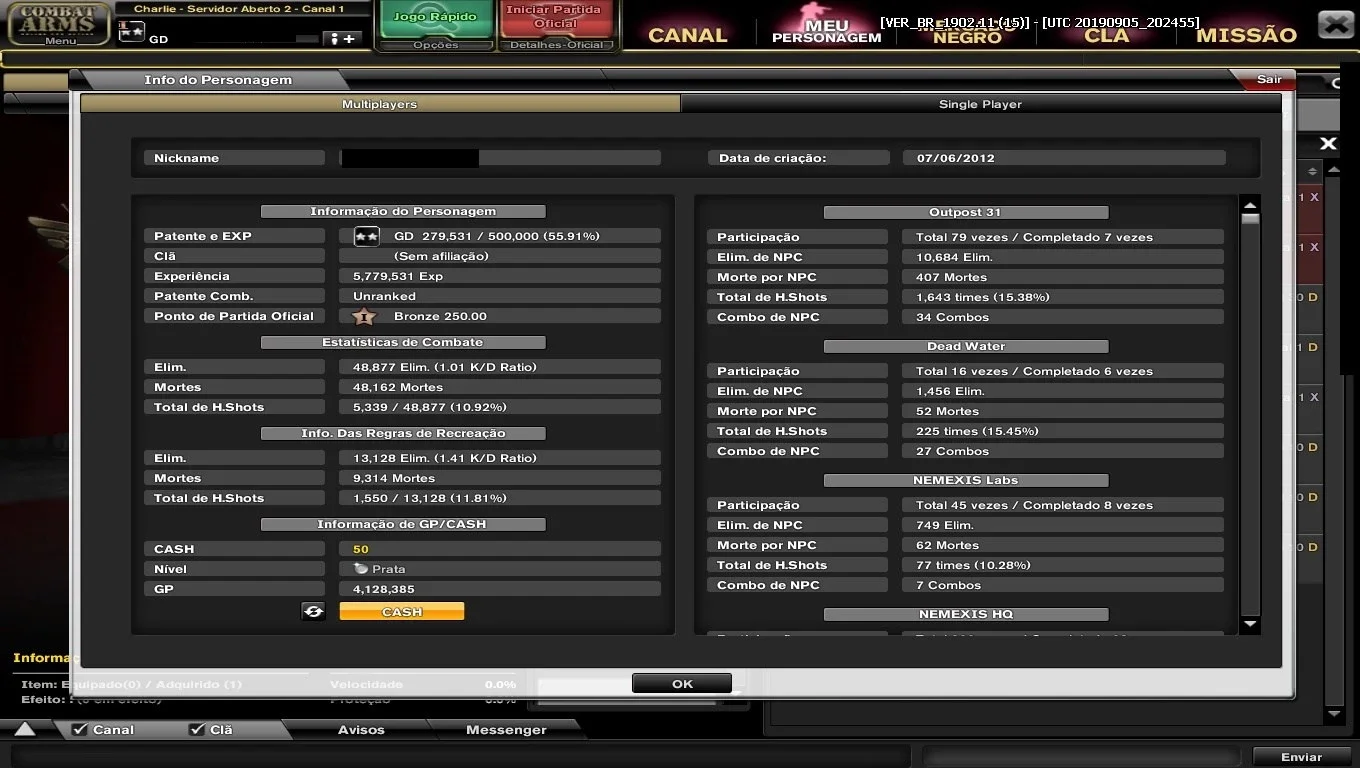1360x768 pixels.
Task: Open the CANAL menu
Action: click(x=688, y=35)
